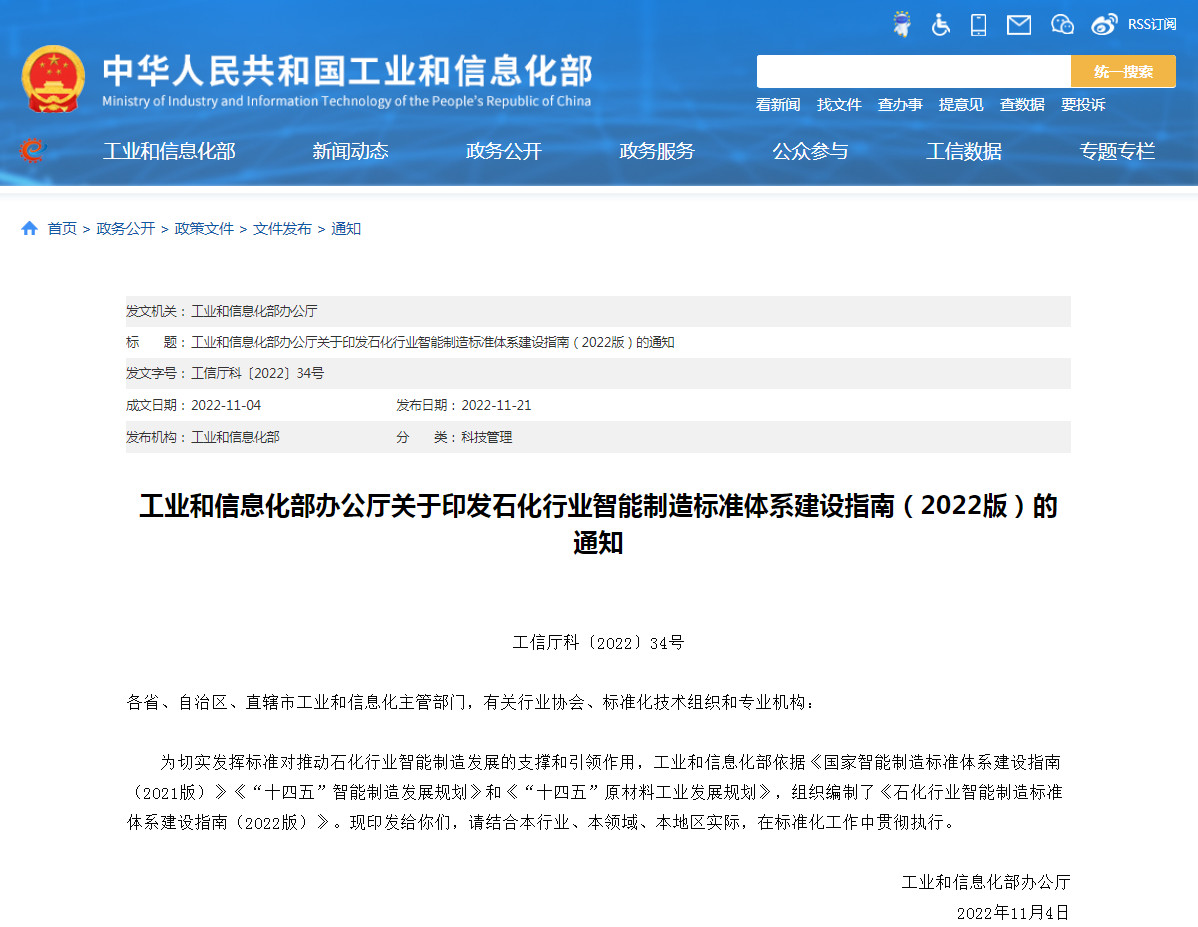Click the national emblem logo
The width and height of the screenshot is (1198, 927).
53,79
